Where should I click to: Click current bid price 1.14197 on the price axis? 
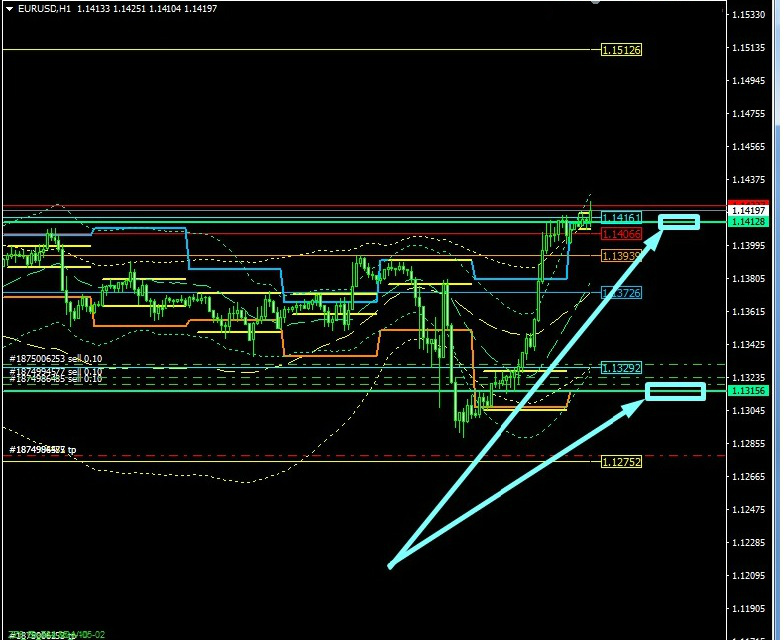tap(748, 211)
